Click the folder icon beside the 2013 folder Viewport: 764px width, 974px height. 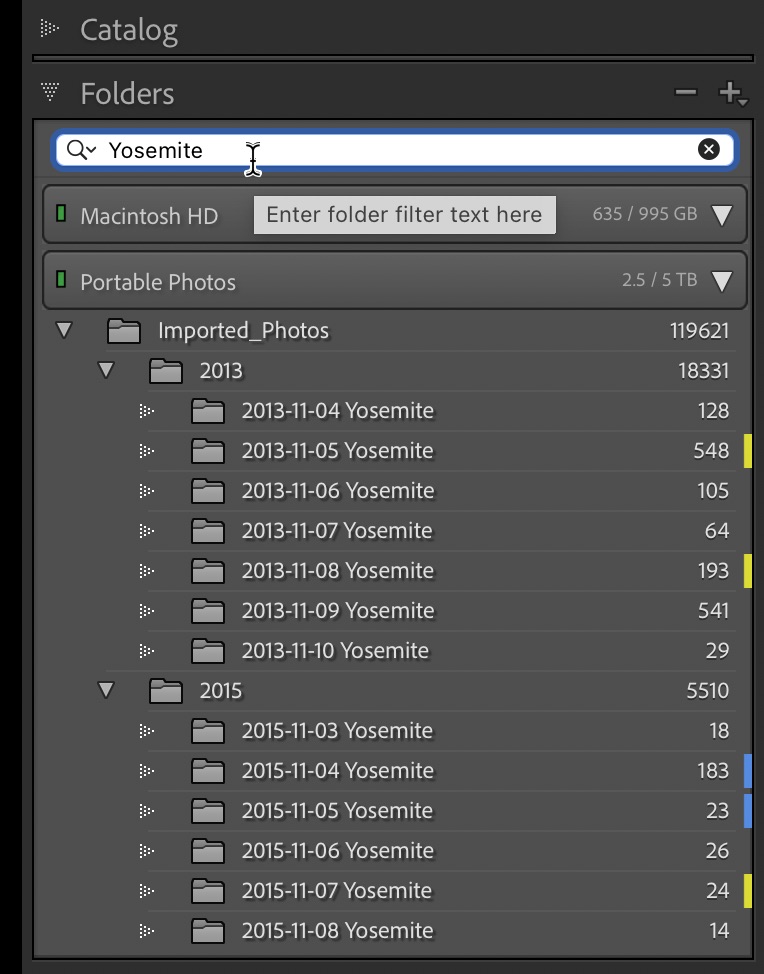coord(166,370)
